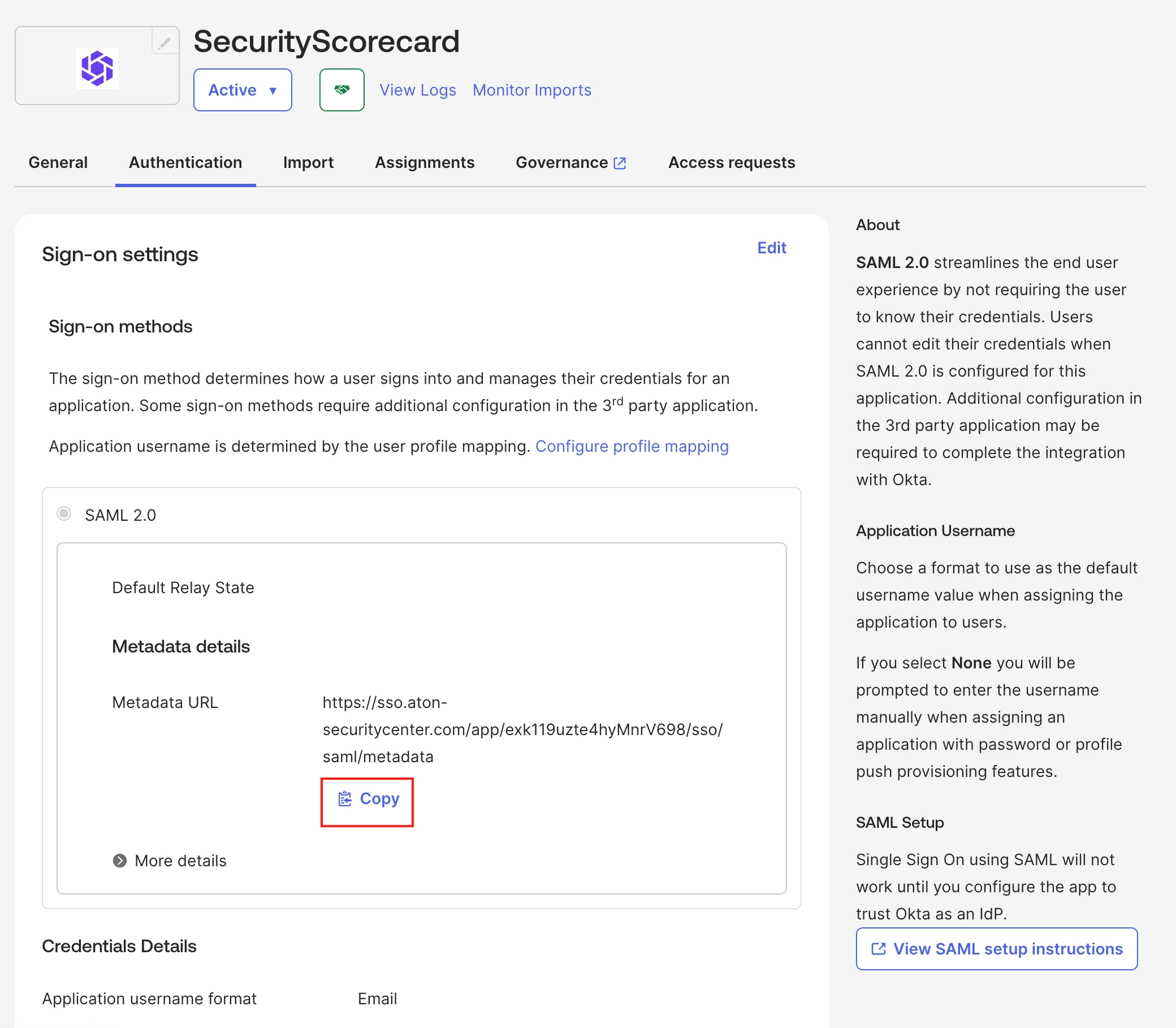Click the clipboard Copy icon
The height and width of the screenshot is (1028, 1176).
(345, 799)
